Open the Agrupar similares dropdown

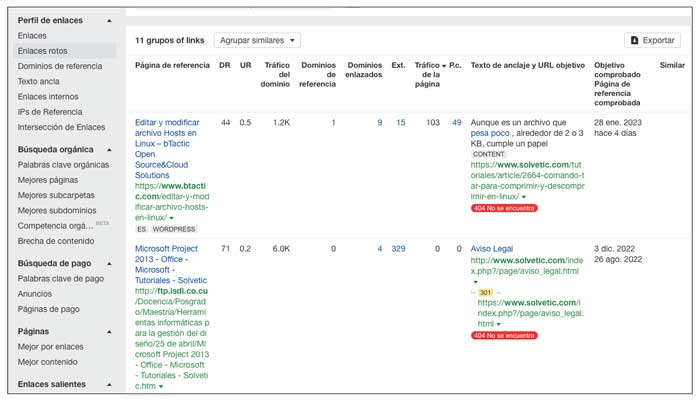click(258, 41)
